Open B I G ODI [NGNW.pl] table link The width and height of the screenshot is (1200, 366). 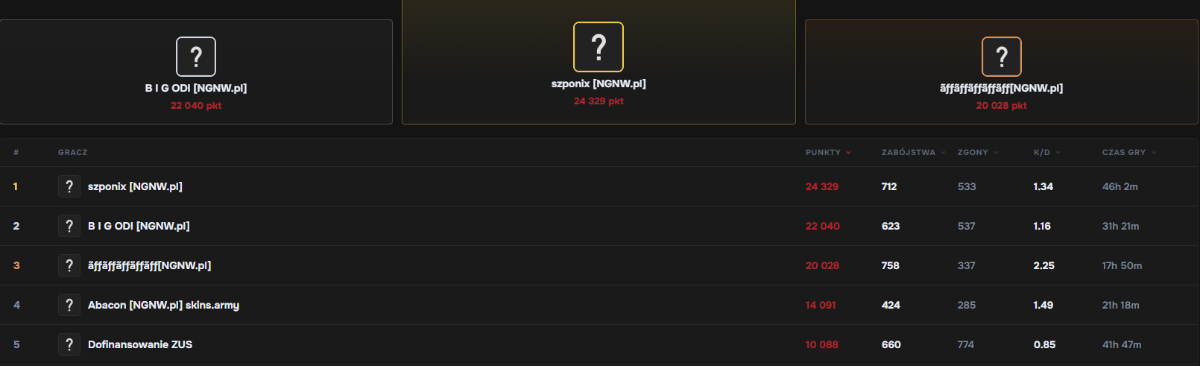pyautogui.click(x=139, y=226)
